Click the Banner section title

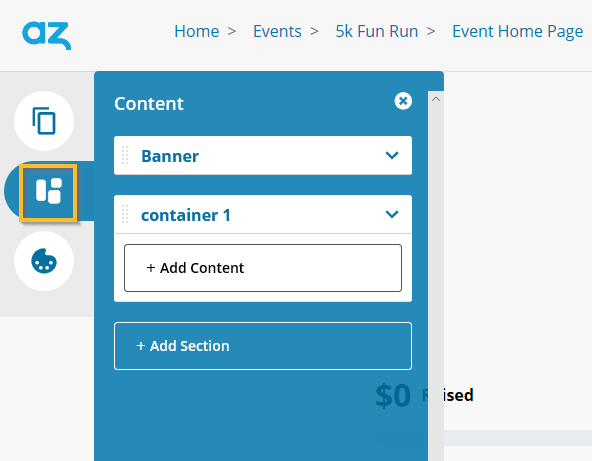[170, 156]
